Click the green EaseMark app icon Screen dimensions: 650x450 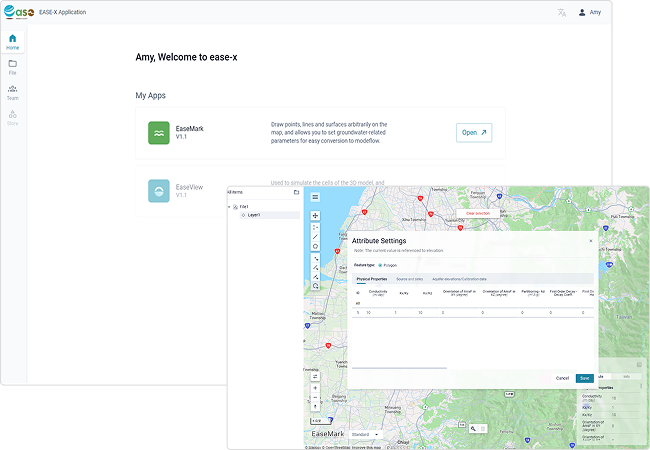(159, 133)
